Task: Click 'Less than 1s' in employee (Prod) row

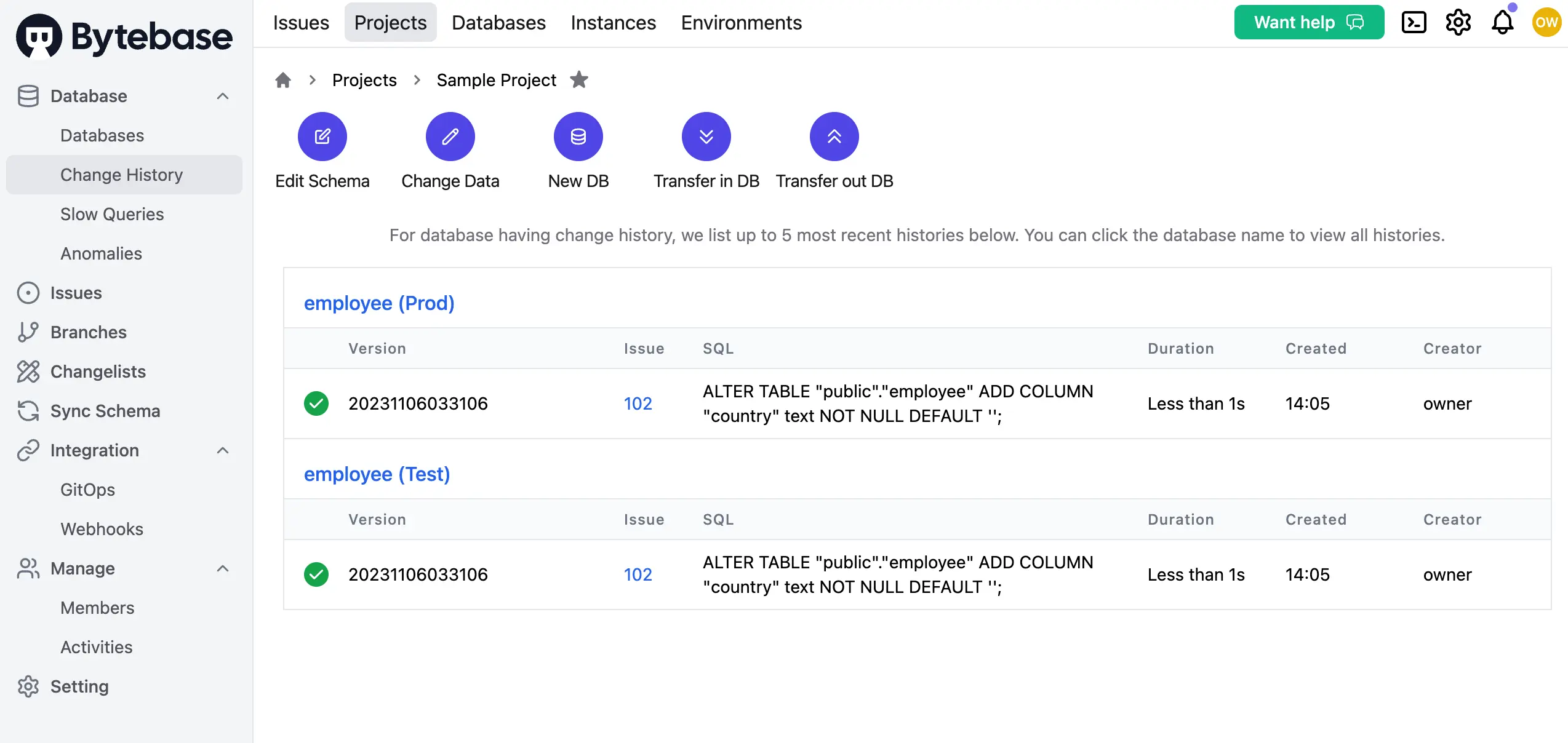Action: [1196, 403]
